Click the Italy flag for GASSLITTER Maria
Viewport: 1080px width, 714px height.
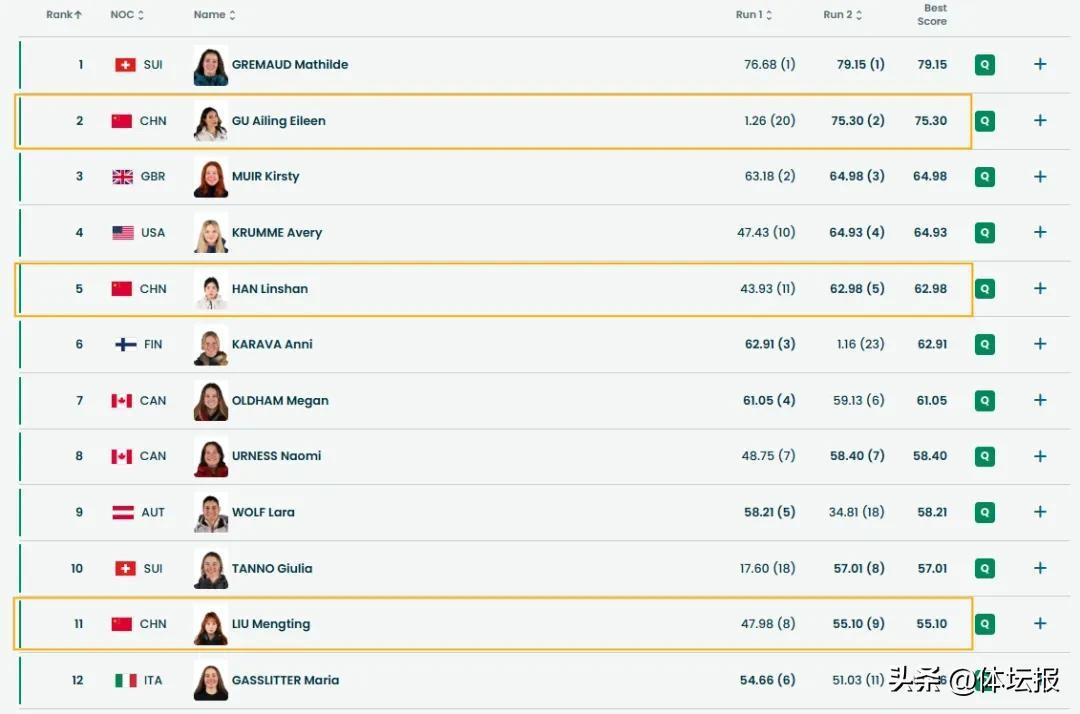click(x=125, y=681)
